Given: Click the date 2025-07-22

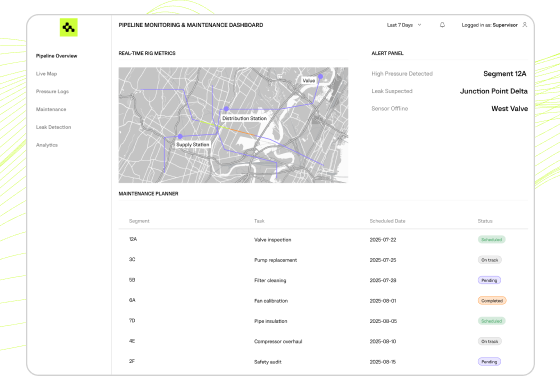Looking at the screenshot, I should pyautogui.click(x=383, y=240).
